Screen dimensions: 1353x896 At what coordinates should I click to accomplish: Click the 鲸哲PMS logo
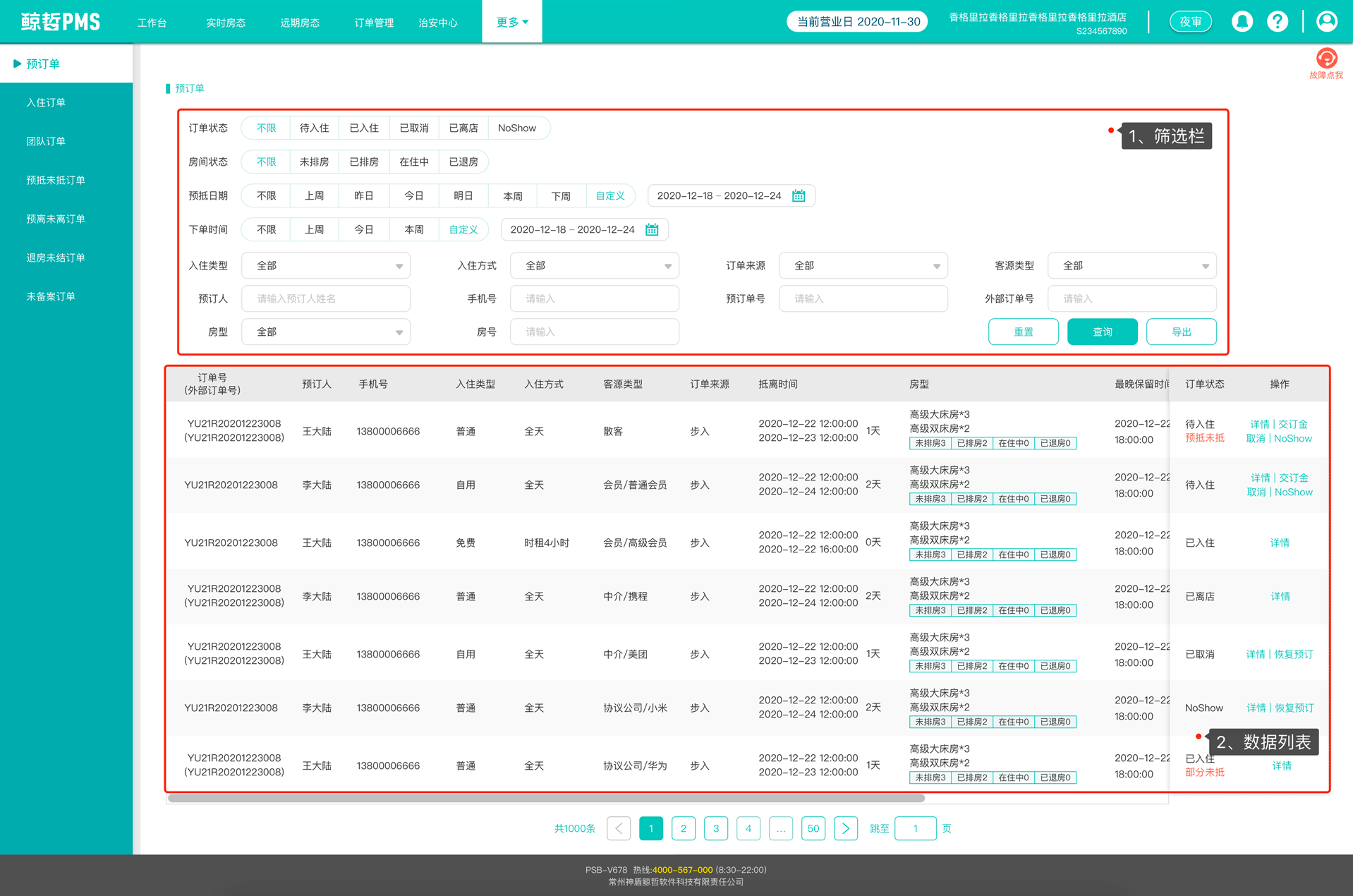(61, 22)
